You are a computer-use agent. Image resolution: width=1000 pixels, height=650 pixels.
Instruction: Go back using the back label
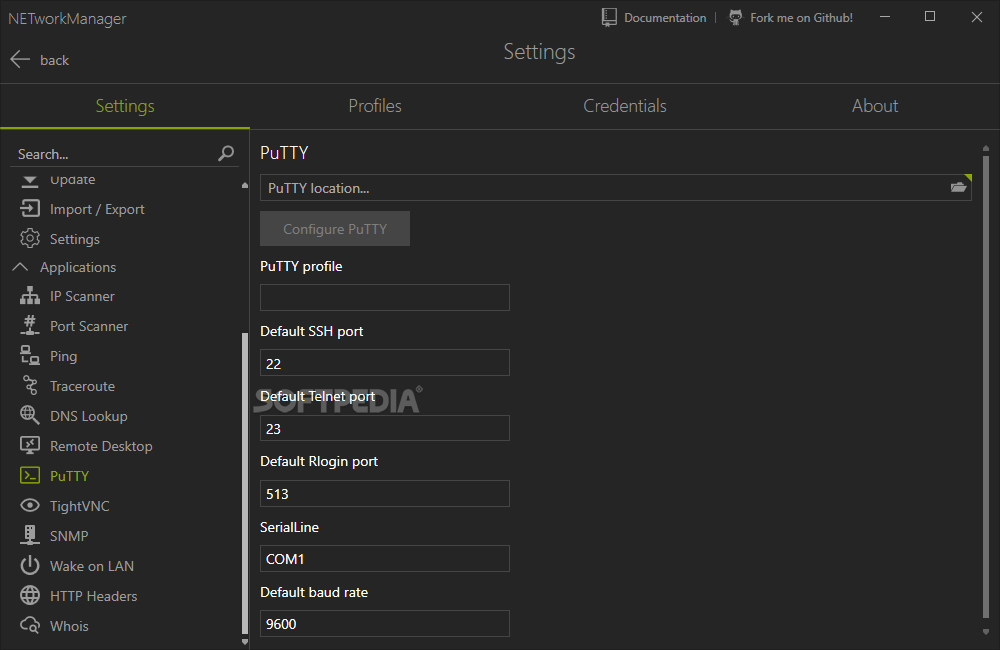pos(54,60)
